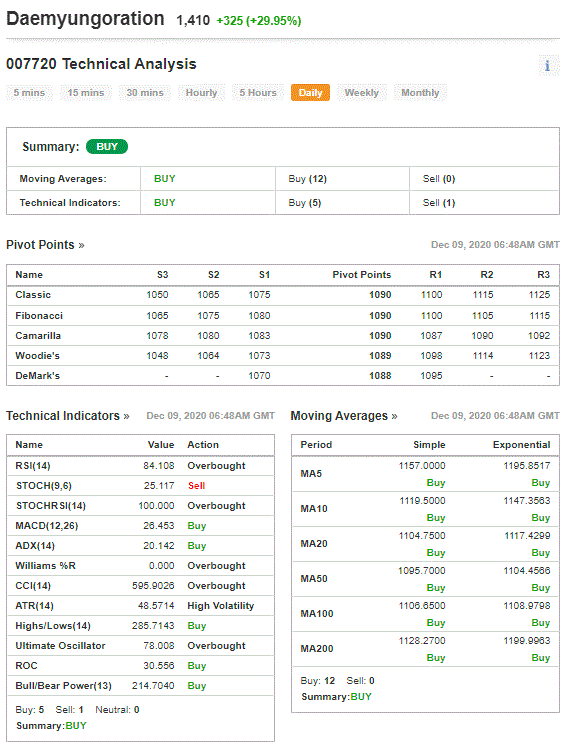Click the Ultimate Oscillator indicator name
Image resolution: width=565 pixels, height=749 pixels.
tap(60, 646)
